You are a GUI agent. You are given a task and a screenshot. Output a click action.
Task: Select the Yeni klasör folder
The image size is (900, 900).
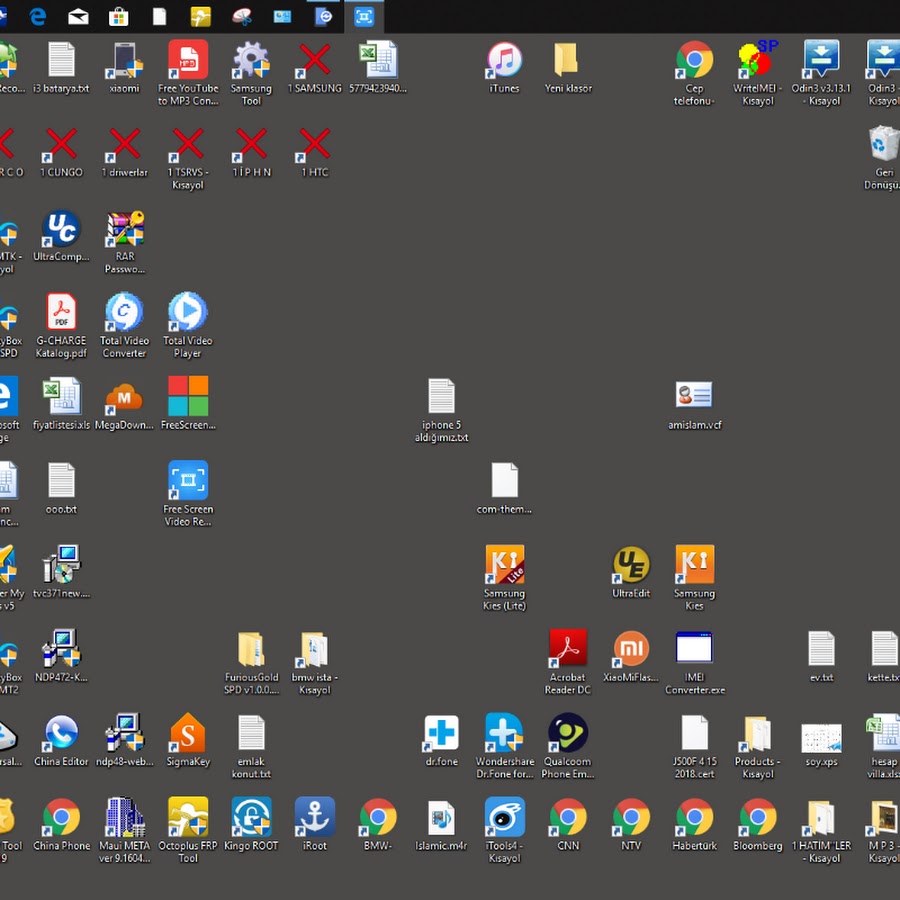[x=567, y=61]
